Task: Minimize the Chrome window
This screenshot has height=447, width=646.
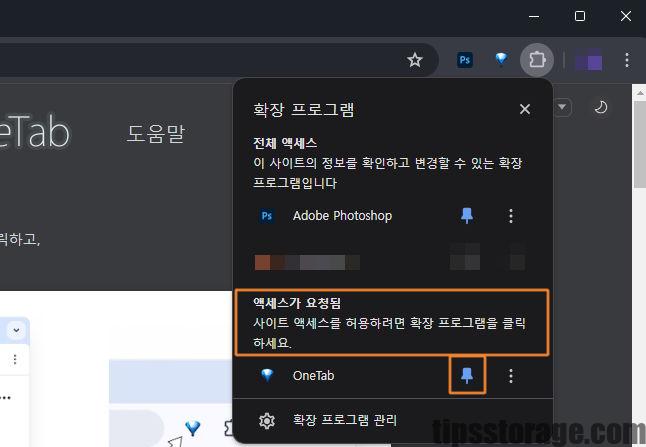Action: pos(534,16)
